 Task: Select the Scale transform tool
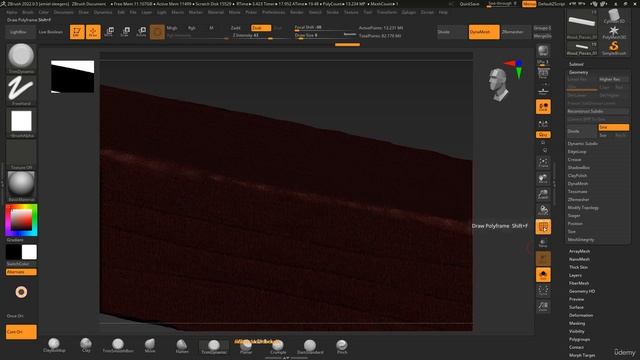125,32
